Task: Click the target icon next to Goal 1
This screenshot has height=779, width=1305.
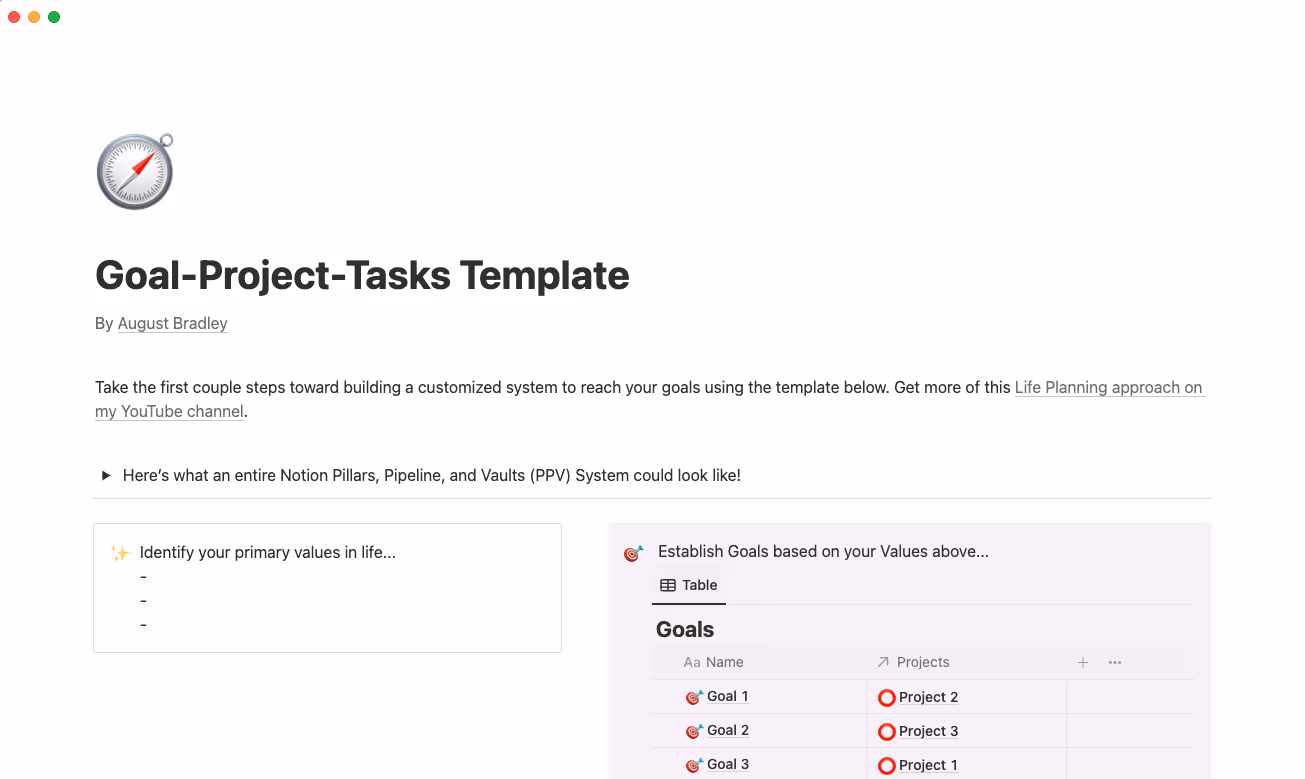Action: click(x=695, y=696)
